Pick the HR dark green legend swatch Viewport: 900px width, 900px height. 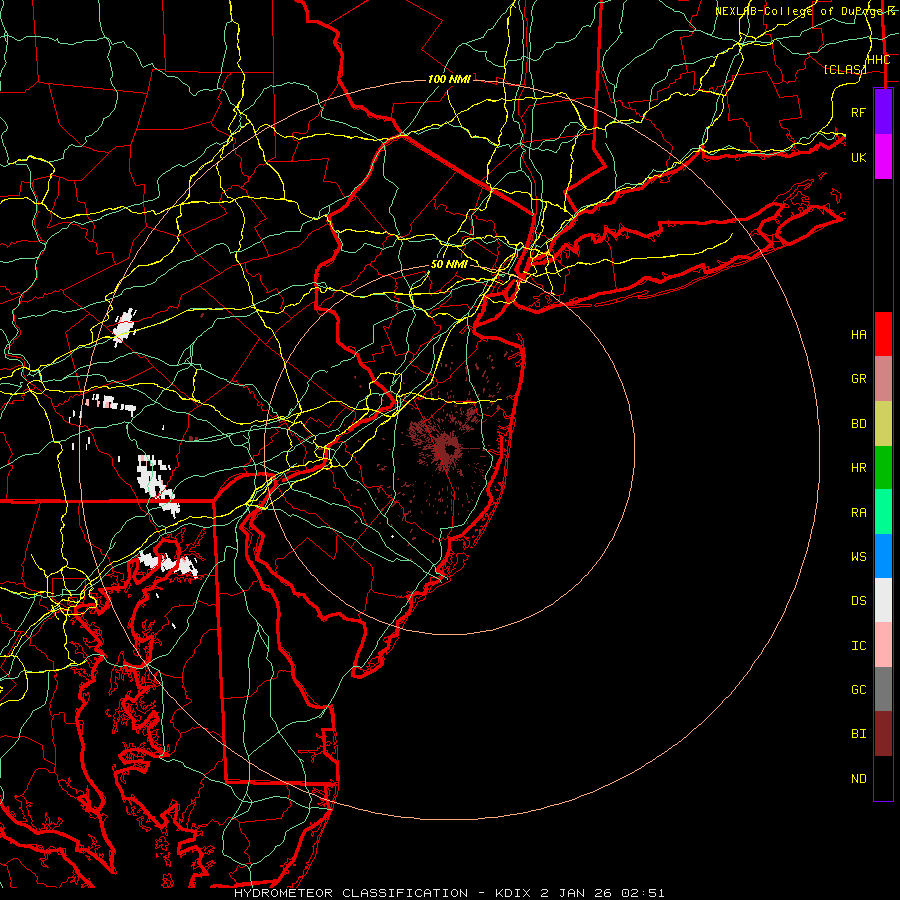(x=883, y=468)
